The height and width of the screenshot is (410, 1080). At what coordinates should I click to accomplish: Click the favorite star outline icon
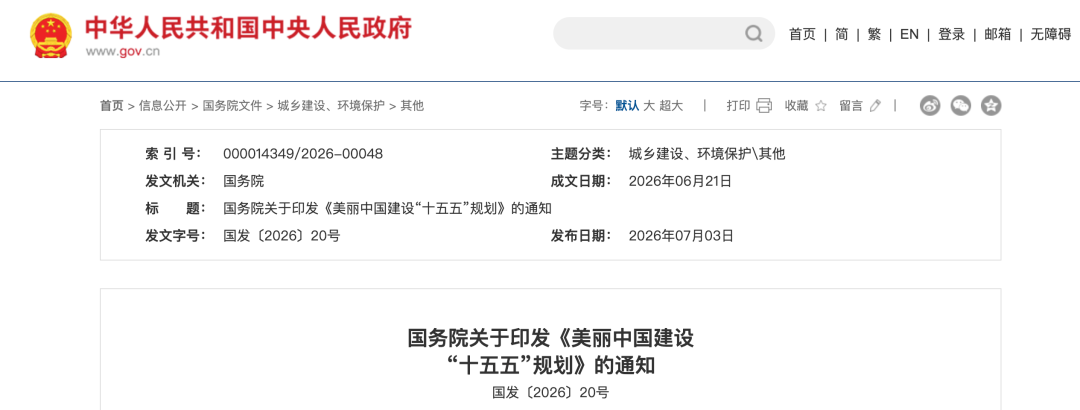pyautogui.click(x=820, y=105)
